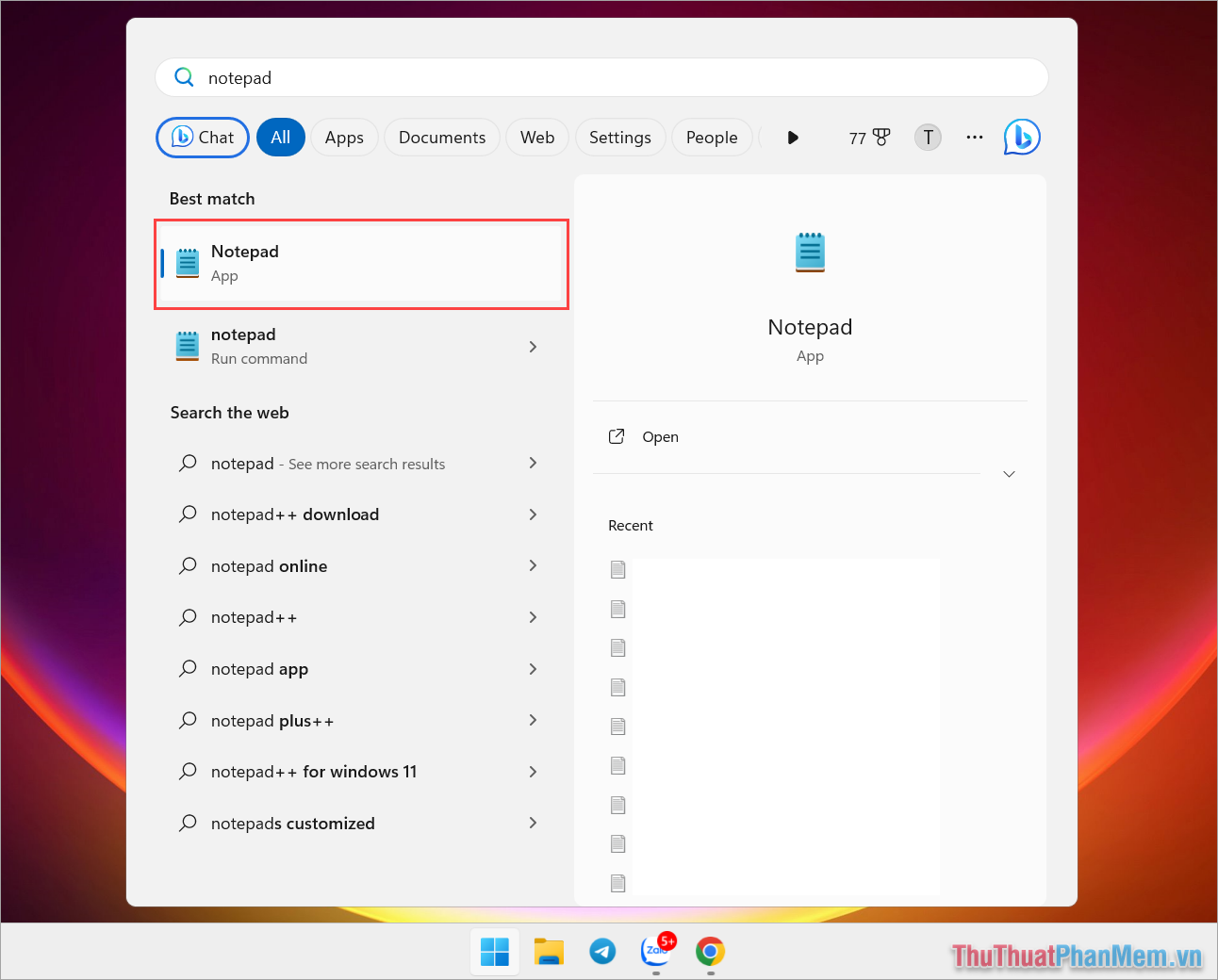
Task: Expand the chevron below the Open action
Action: (1009, 474)
